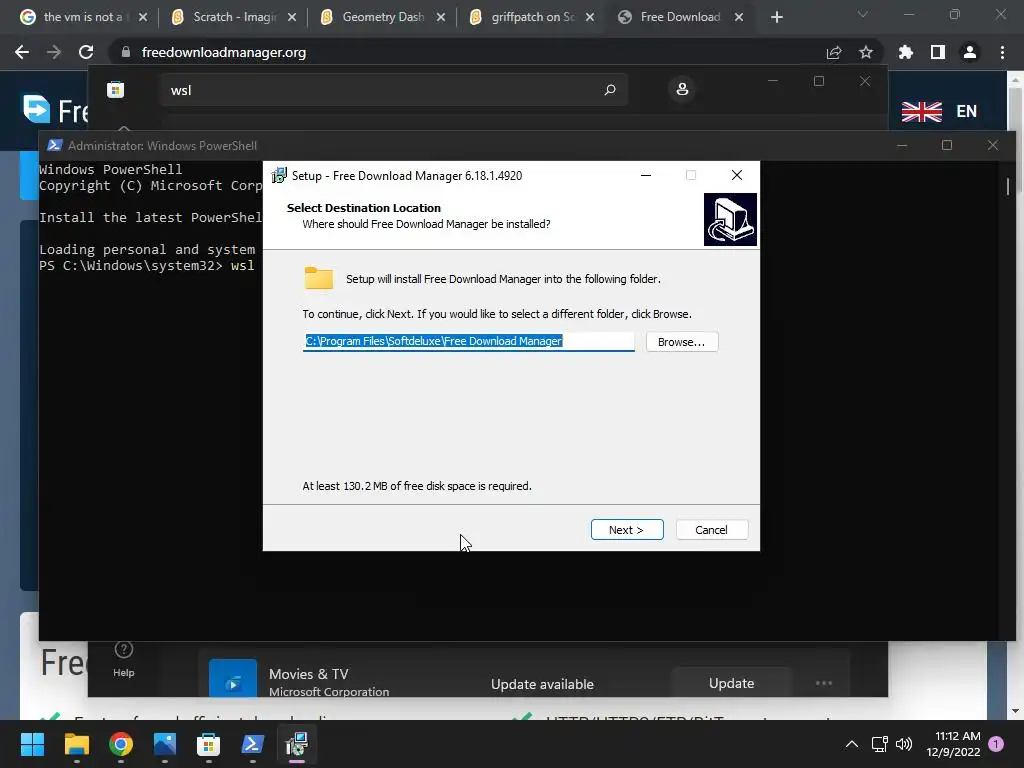Click the setup installer icon in dialog title bar
The image size is (1024, 768).
(279, 176)
